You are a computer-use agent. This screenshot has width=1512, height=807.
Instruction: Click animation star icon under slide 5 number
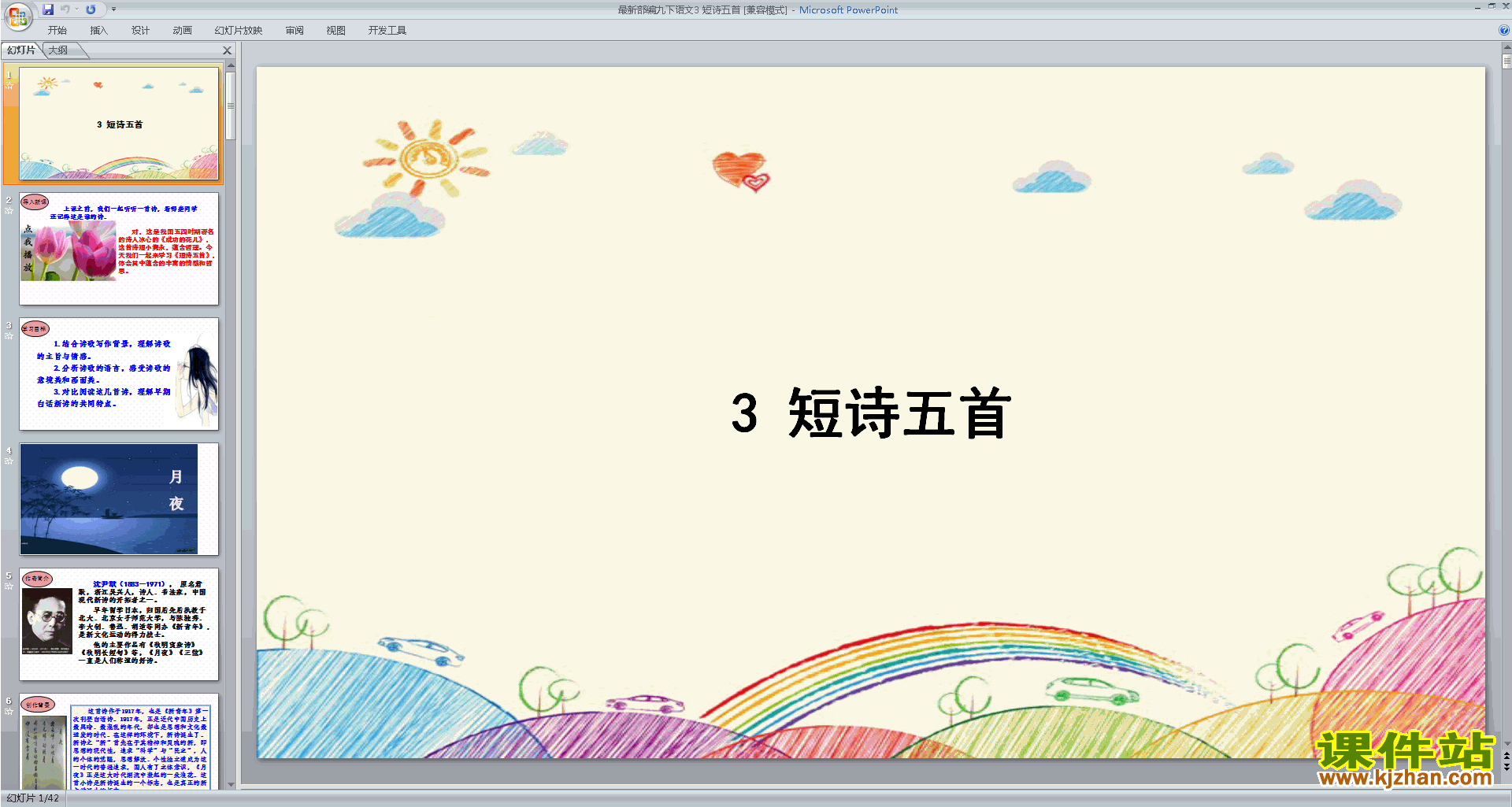pyautogui.click(x=9, y=587)
